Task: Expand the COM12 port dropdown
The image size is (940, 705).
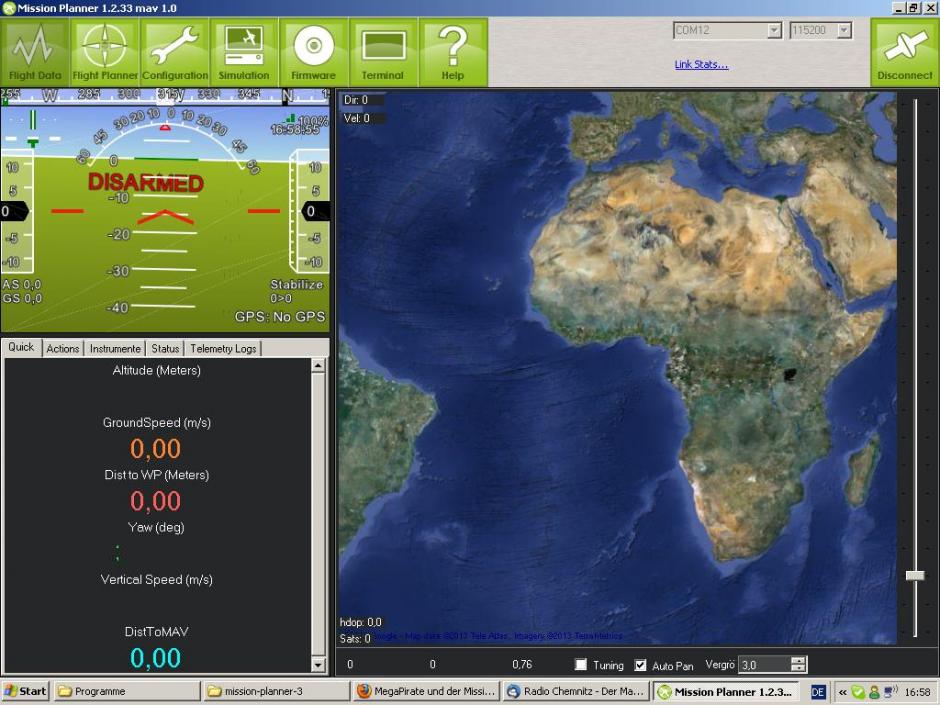Action: pos(774,30)
